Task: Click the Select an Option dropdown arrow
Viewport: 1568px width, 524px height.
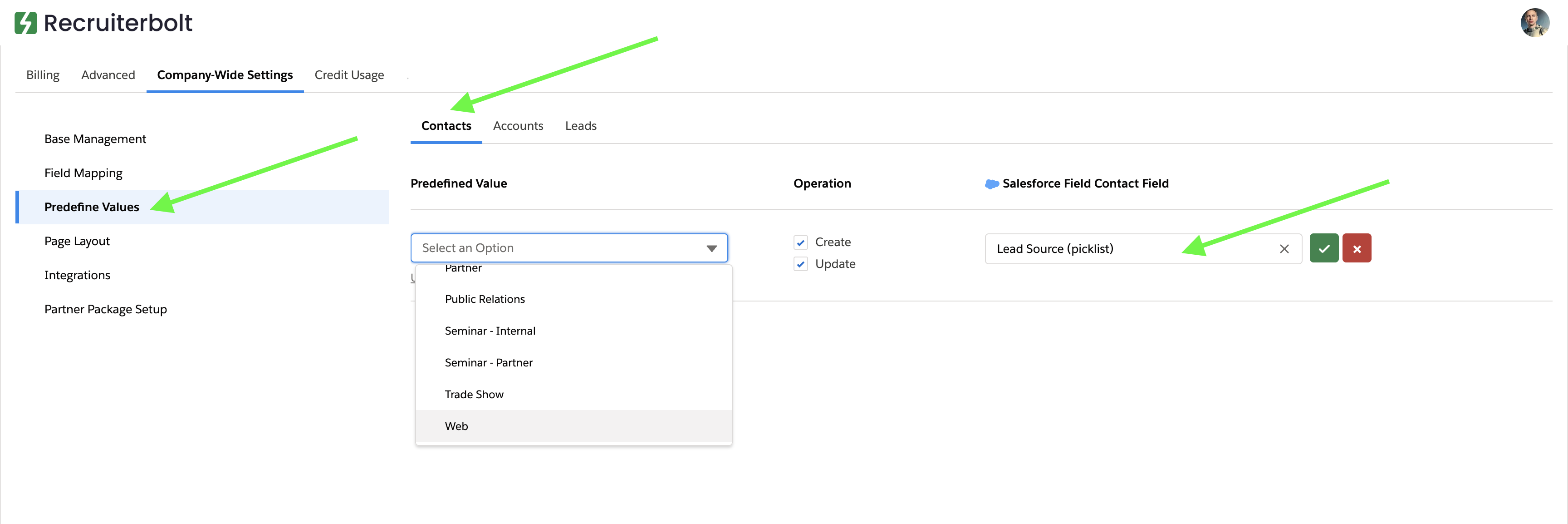Action: [x=711, y=248]
